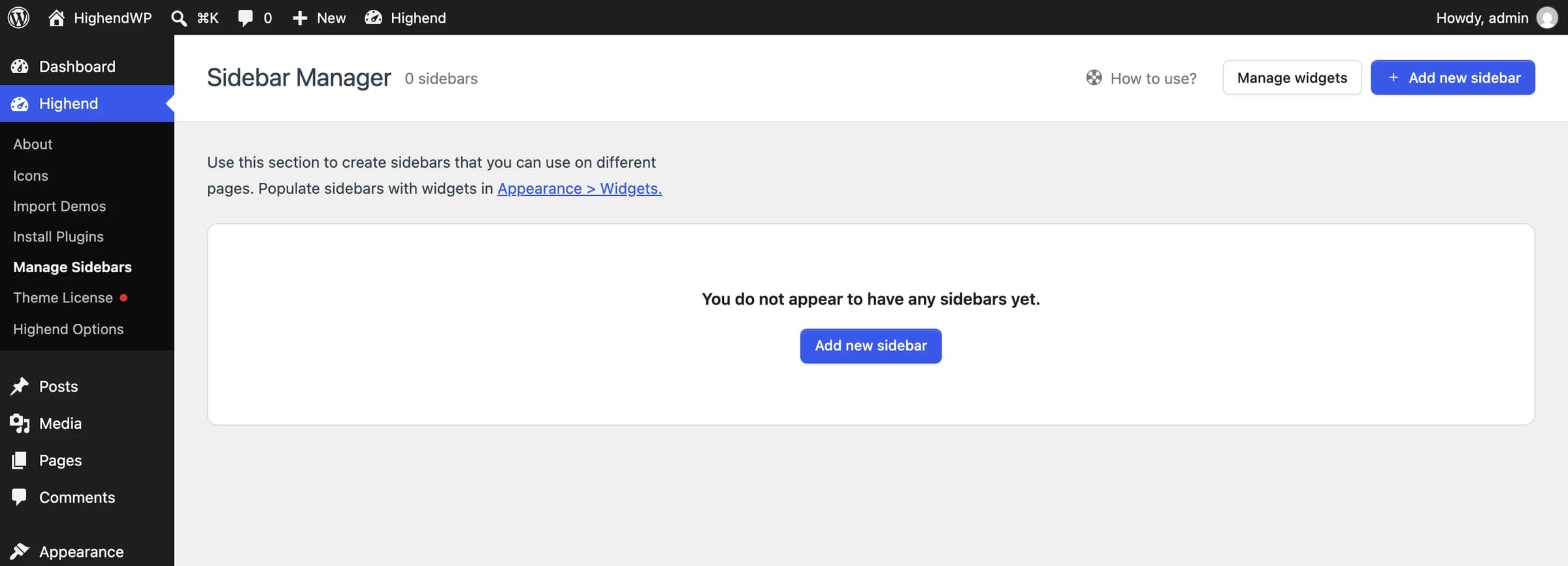
Task: Open the comments bubble icon in admin bar
Action: (245, 18)
